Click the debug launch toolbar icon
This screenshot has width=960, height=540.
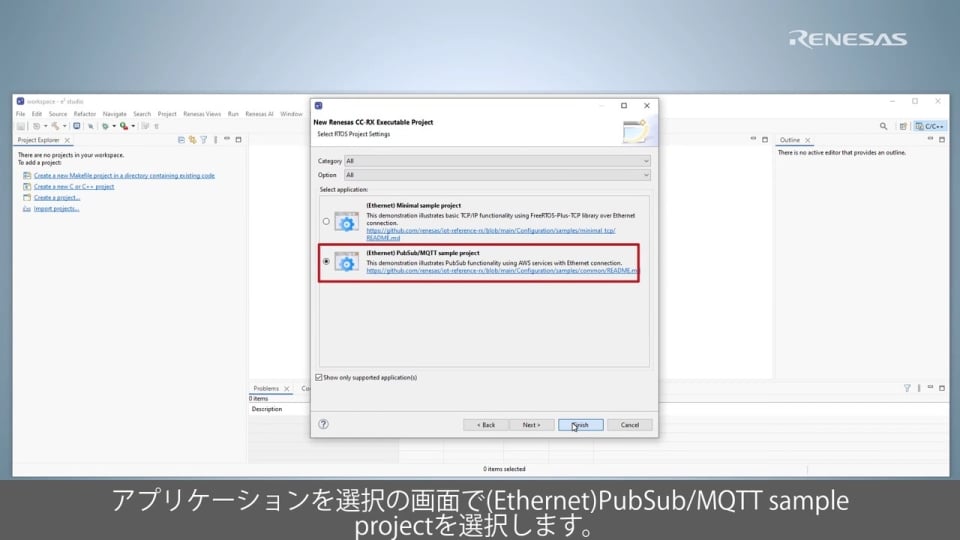click(106, 126)
